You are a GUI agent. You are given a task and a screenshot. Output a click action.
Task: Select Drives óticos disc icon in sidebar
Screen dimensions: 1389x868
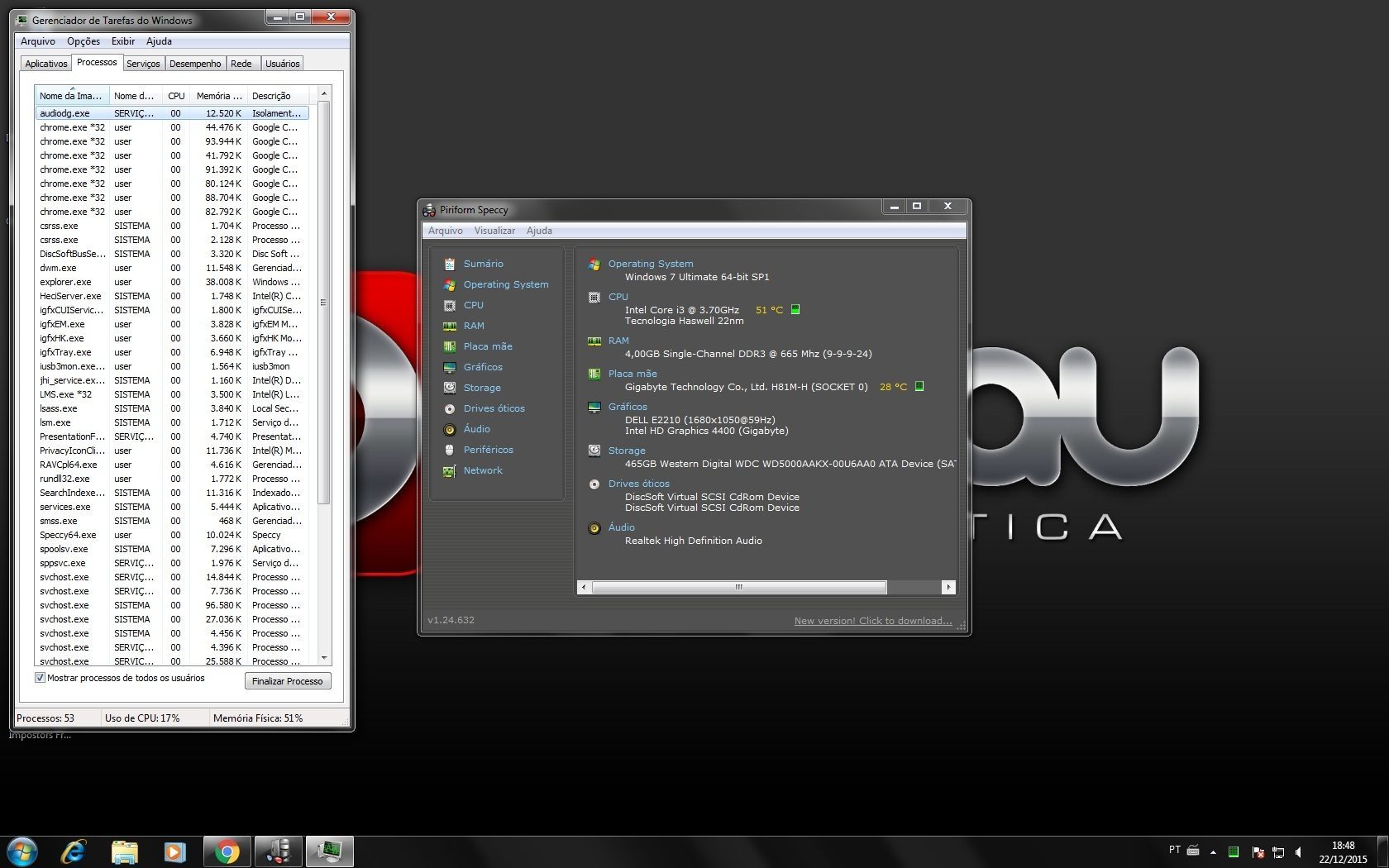[450, 408]
